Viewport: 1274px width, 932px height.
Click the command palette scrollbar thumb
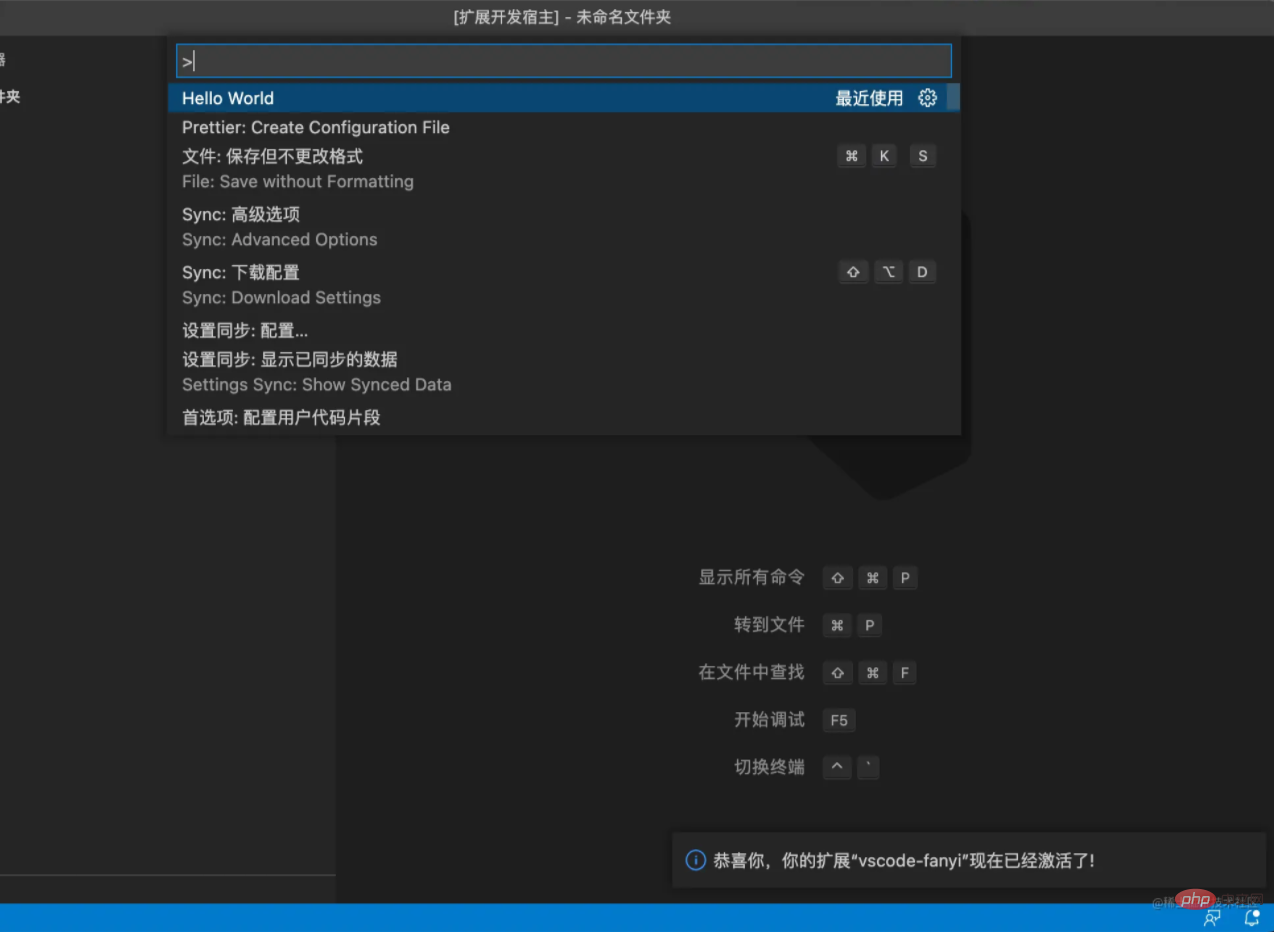(x=953, y=98)
